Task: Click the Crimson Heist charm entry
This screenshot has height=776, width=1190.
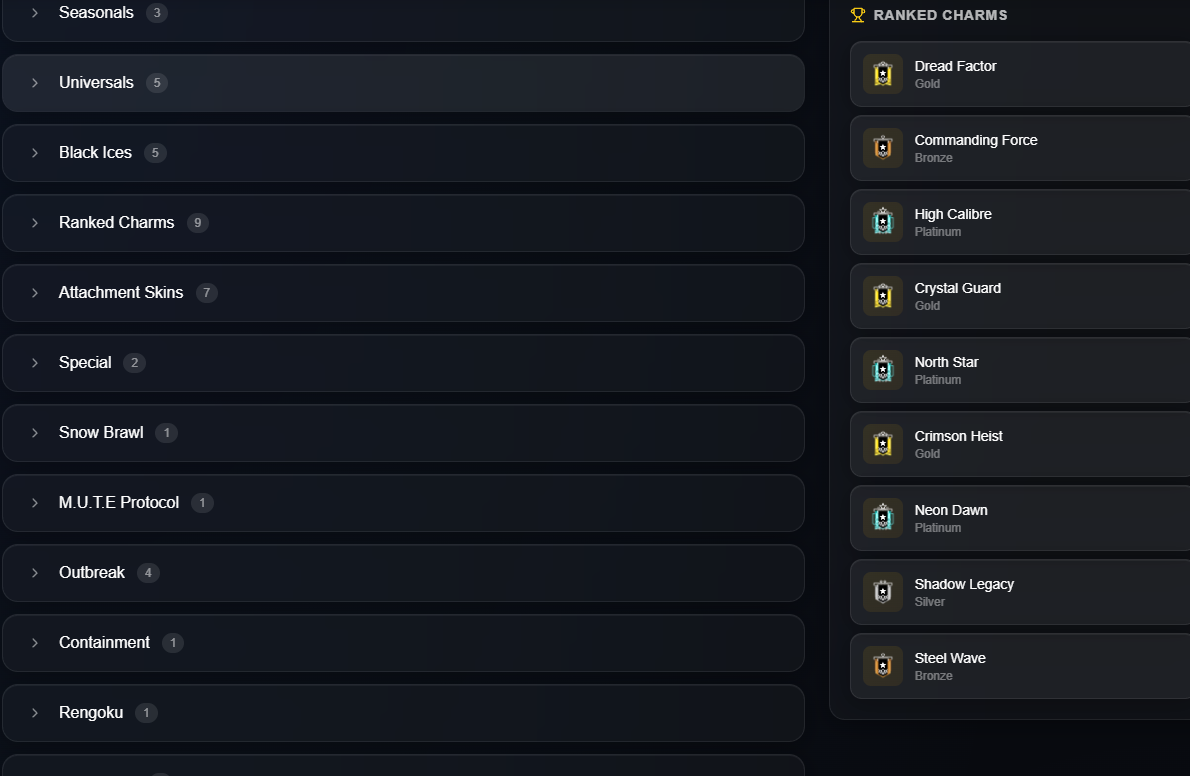Action: [1020, 444]
